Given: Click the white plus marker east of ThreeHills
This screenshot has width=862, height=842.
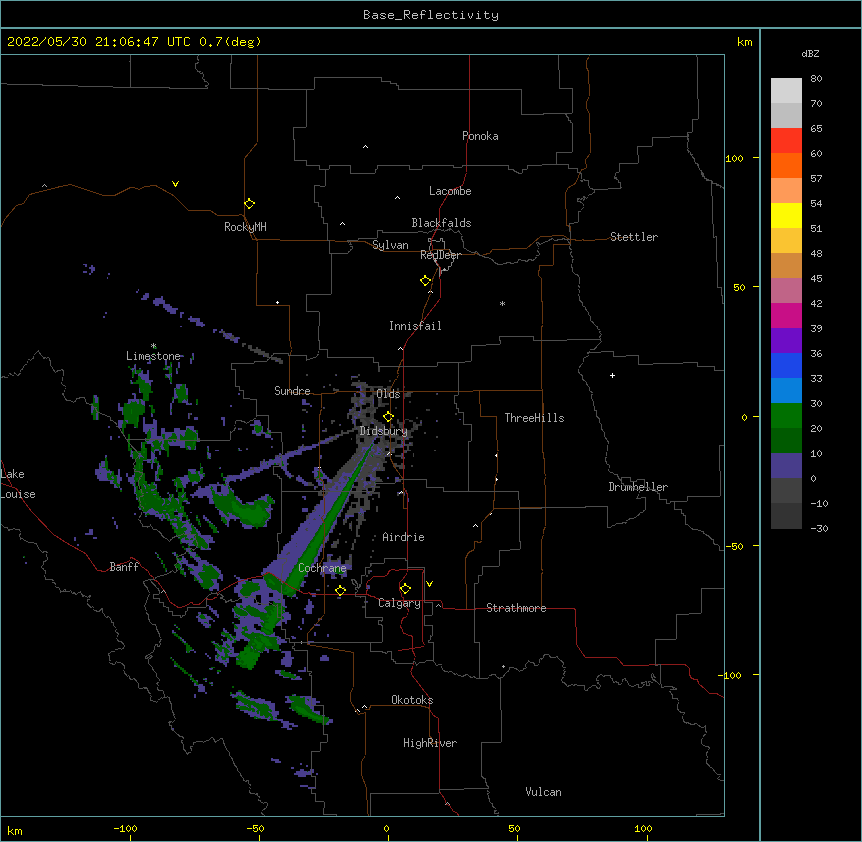Looking at the screenshot, I should click(x=612, y=375).
